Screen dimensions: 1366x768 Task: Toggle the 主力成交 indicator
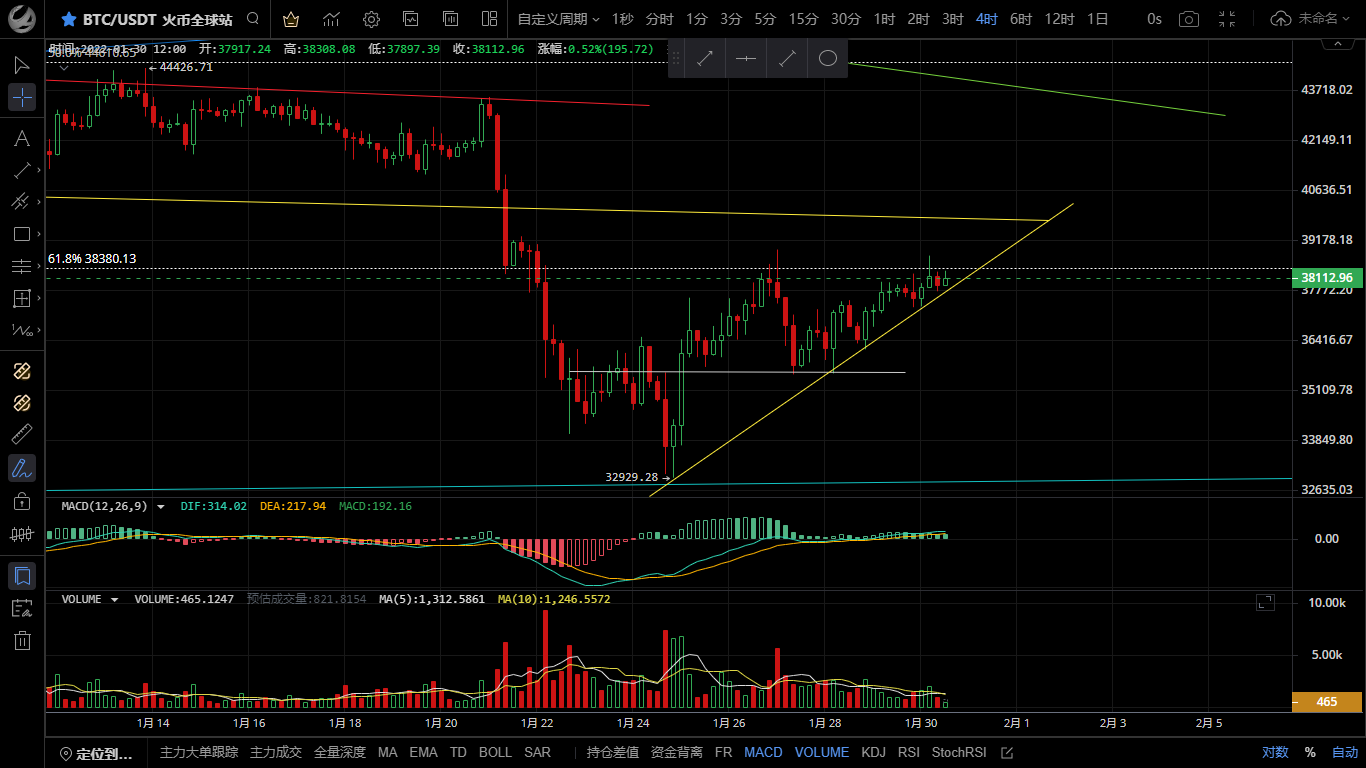point(276,753)
